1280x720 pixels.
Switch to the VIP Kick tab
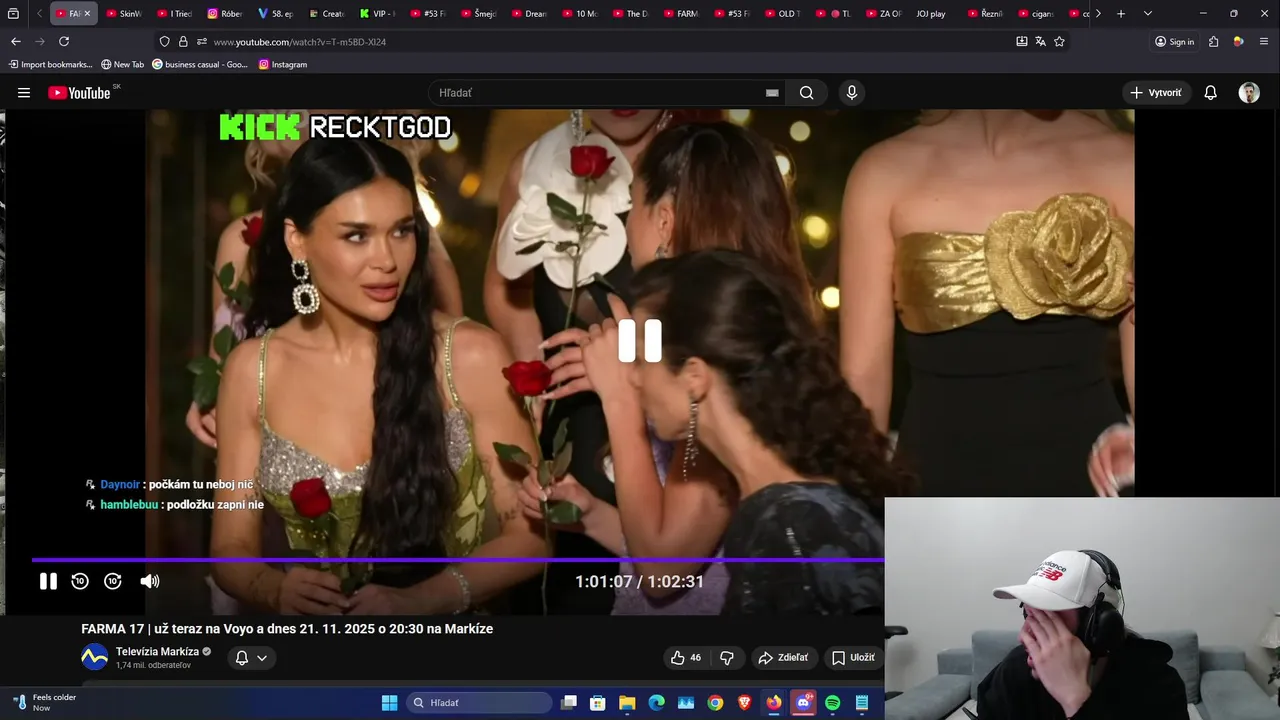[377, 14]
